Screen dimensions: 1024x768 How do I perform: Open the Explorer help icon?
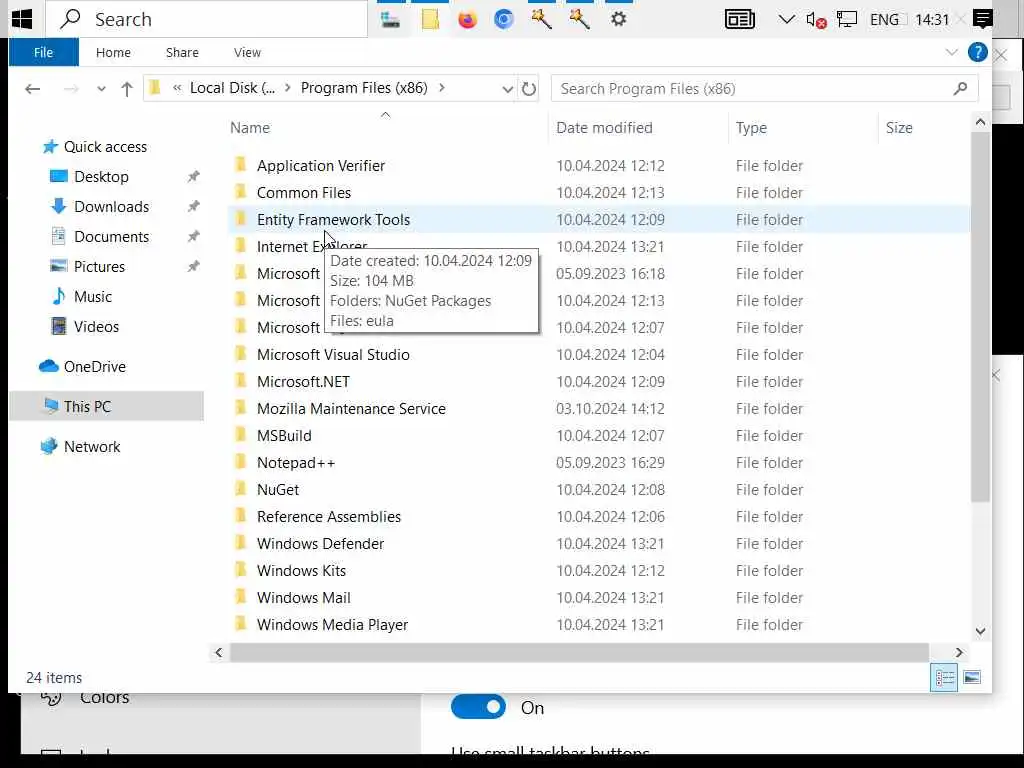(x=977, y=52)
